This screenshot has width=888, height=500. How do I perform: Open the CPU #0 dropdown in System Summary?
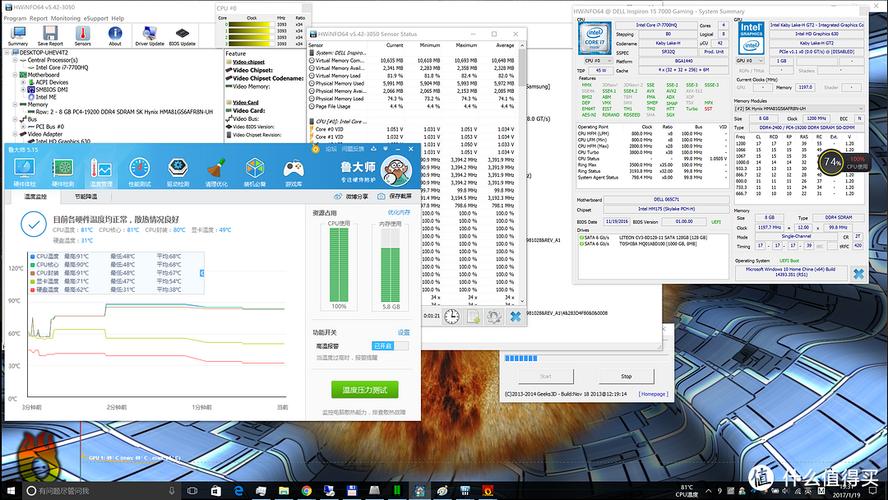coord(597,61)
